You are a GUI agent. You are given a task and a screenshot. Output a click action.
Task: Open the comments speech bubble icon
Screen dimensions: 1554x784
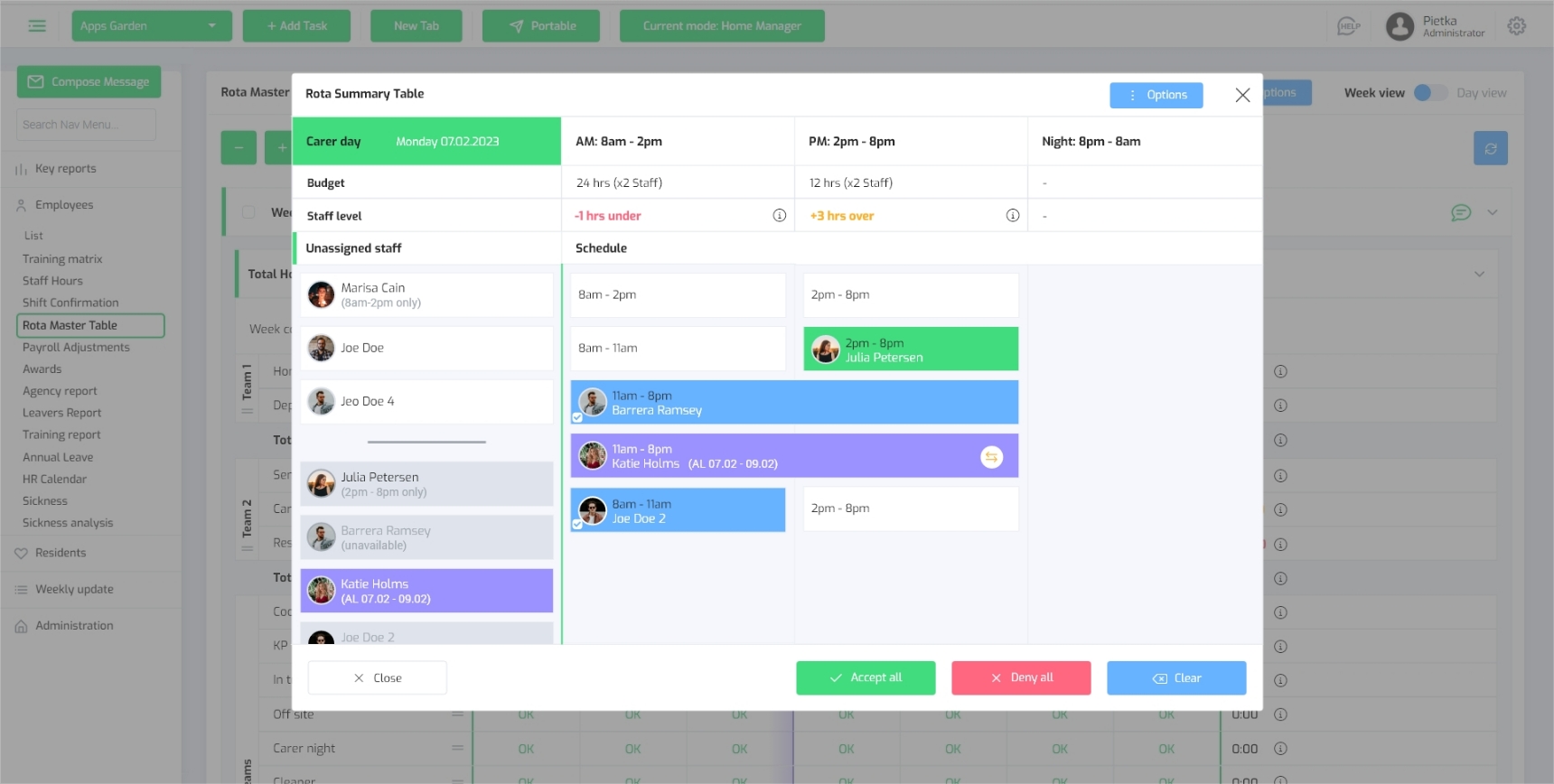(1460, 213)
